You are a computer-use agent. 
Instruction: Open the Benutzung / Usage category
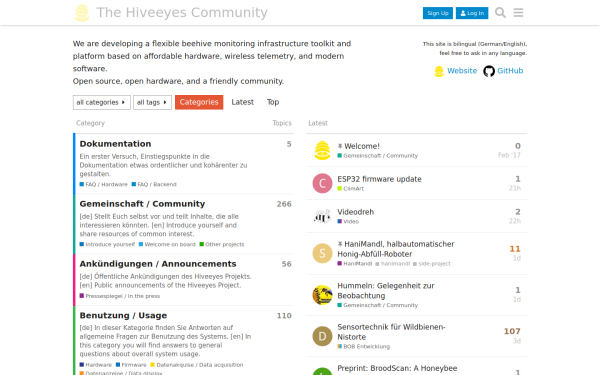tap(123, 316)
